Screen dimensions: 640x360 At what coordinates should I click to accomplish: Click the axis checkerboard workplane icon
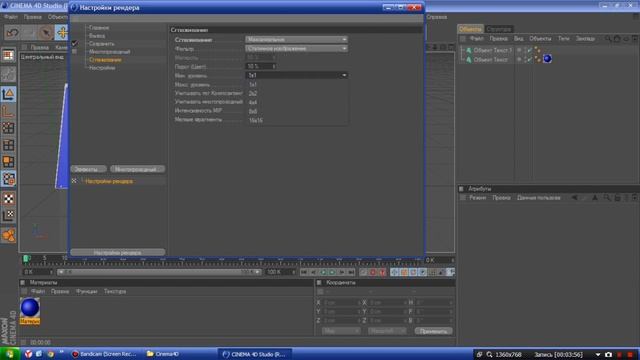click(x=8, y=215)
